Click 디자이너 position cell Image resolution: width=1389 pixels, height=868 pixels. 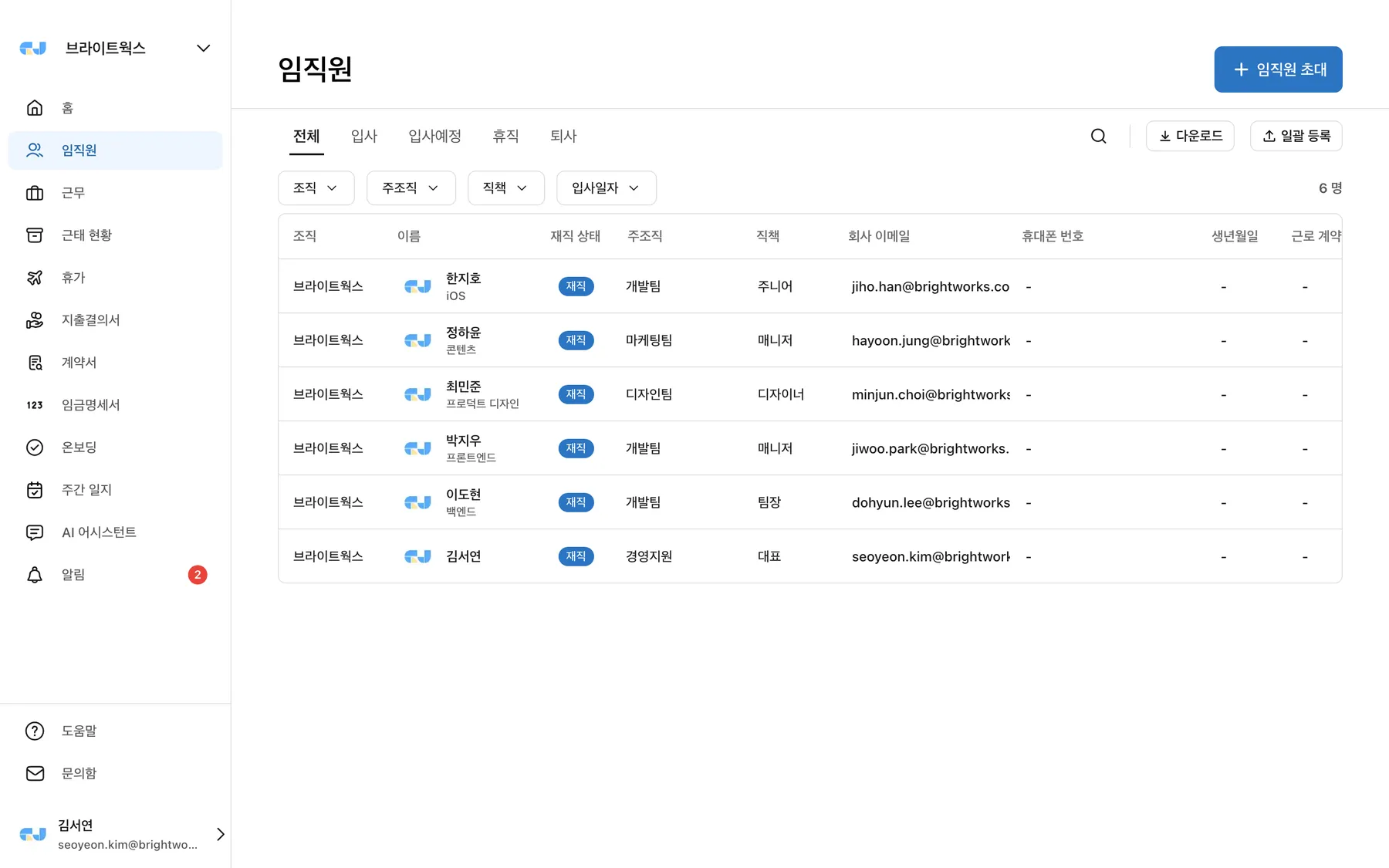tap(781, 394)
